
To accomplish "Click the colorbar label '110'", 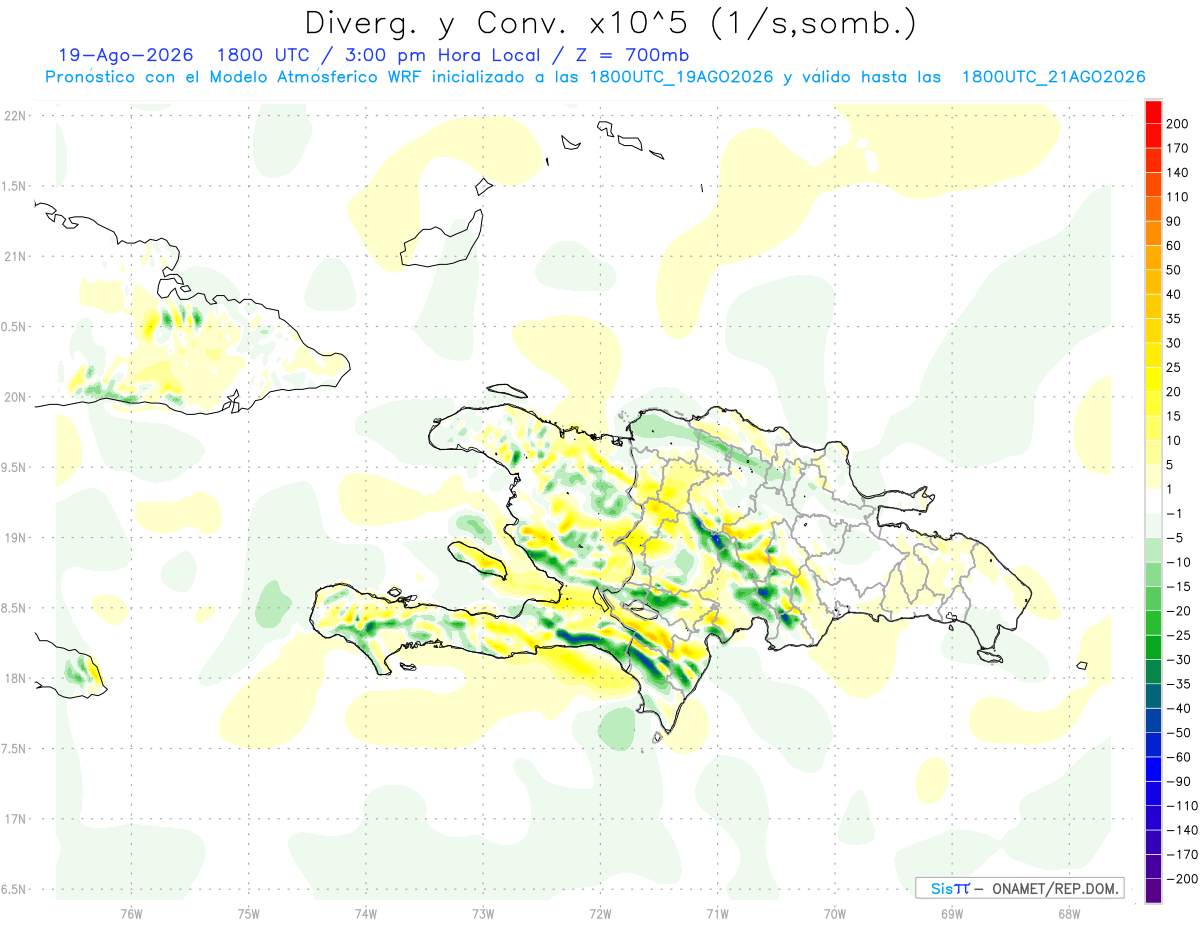I will (1177, 197).
